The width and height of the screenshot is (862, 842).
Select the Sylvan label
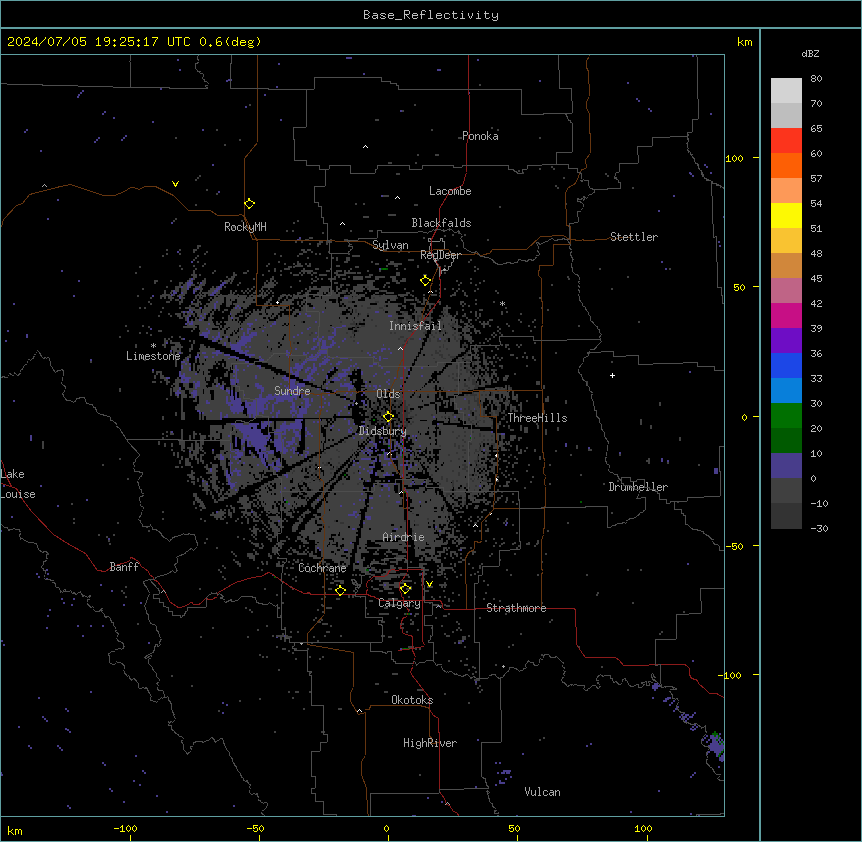coord(390,245)
